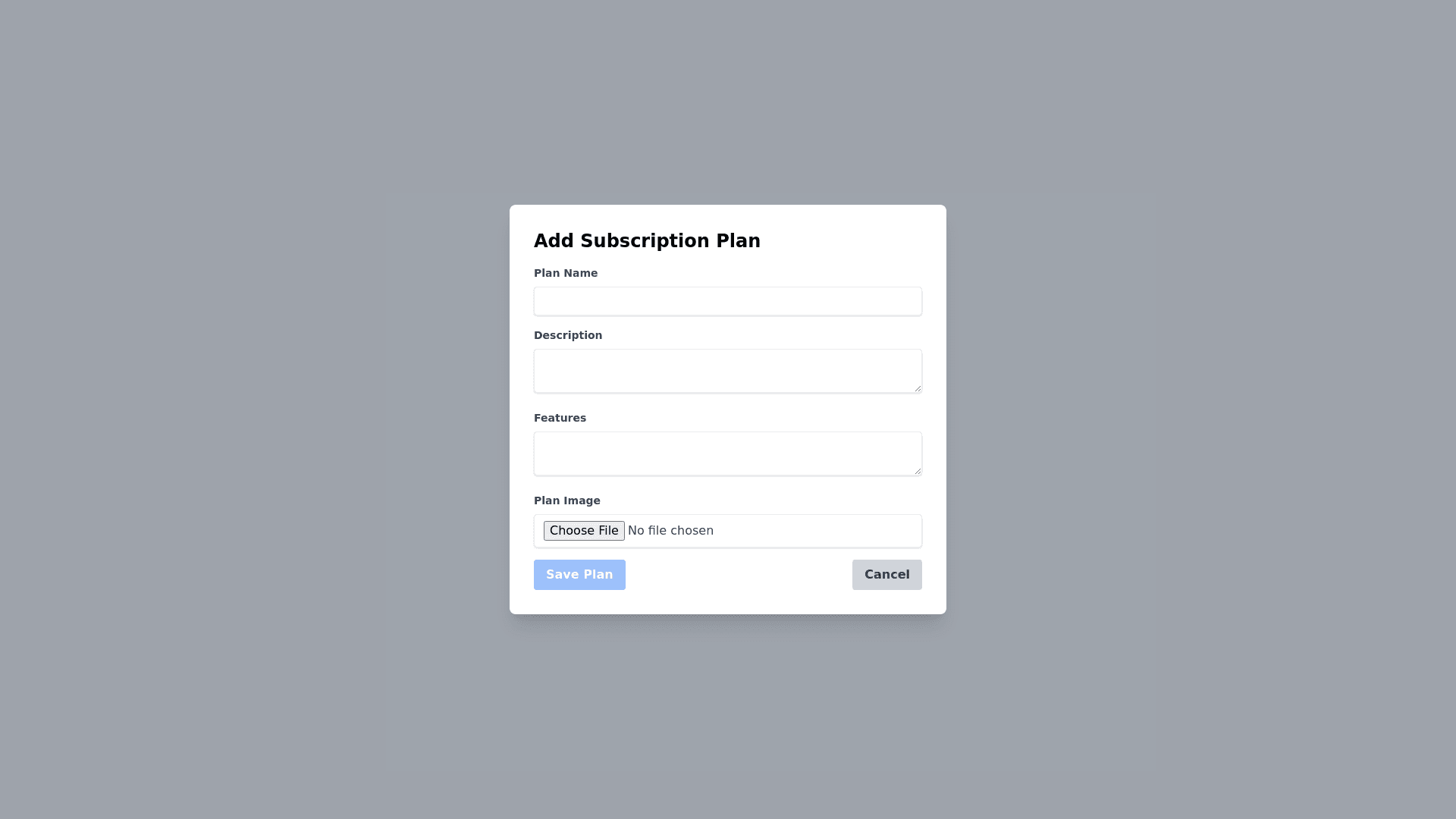Viewport: 1456px width, 819px height.
Task: Click empty space between Save Plan and Cancel
Action: (x=739, y=575)
